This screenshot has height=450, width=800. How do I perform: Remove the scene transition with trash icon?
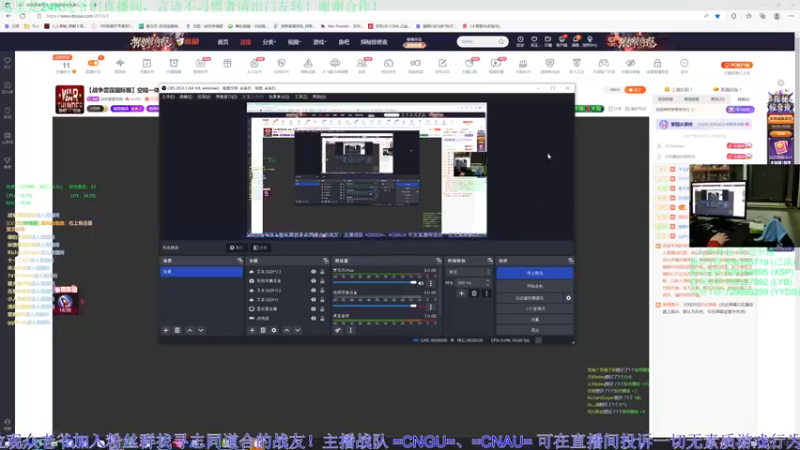[x=474, y=293]
